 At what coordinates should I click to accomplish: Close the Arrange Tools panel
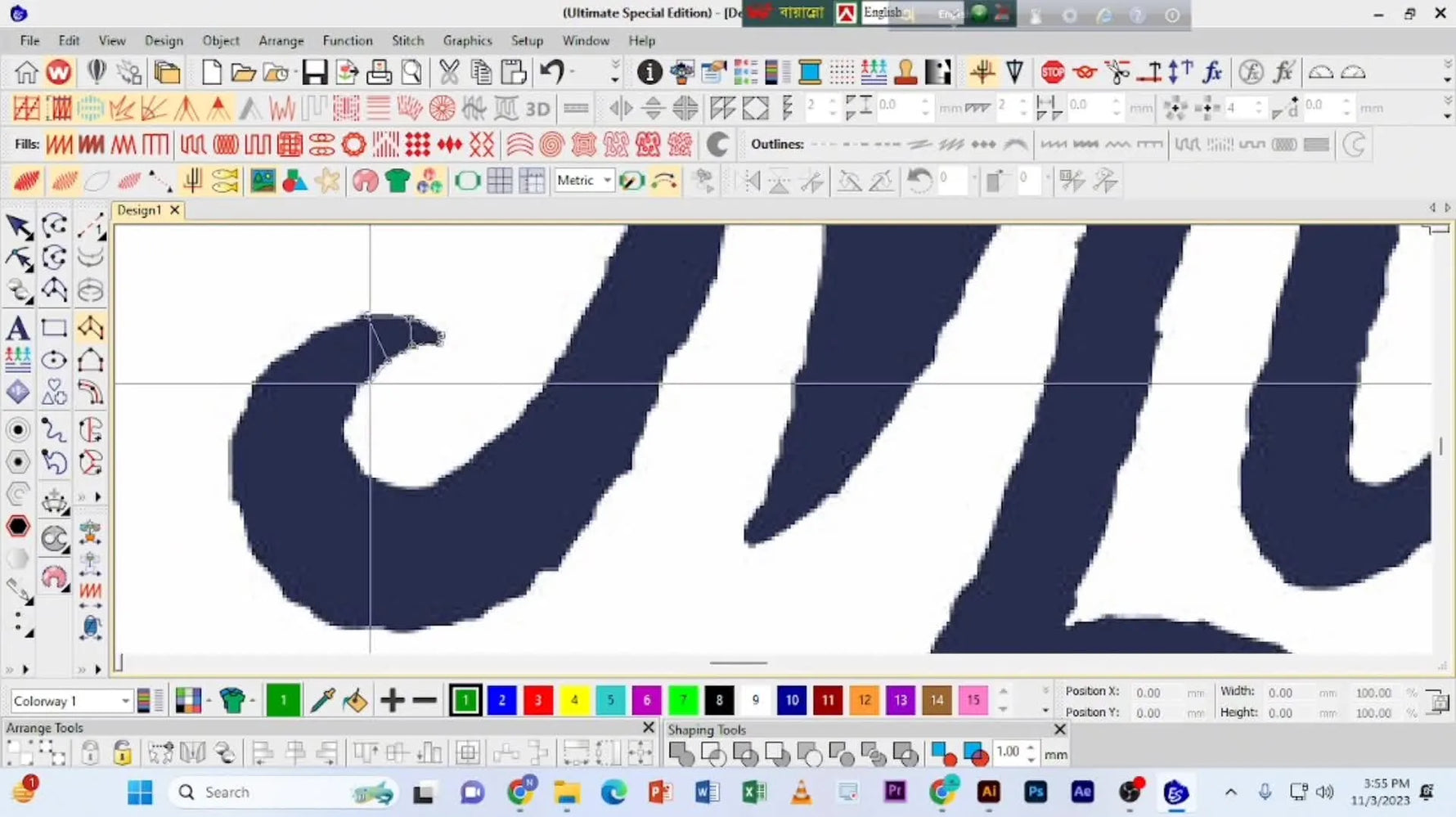pyautogui.click(x=647, y=726)
